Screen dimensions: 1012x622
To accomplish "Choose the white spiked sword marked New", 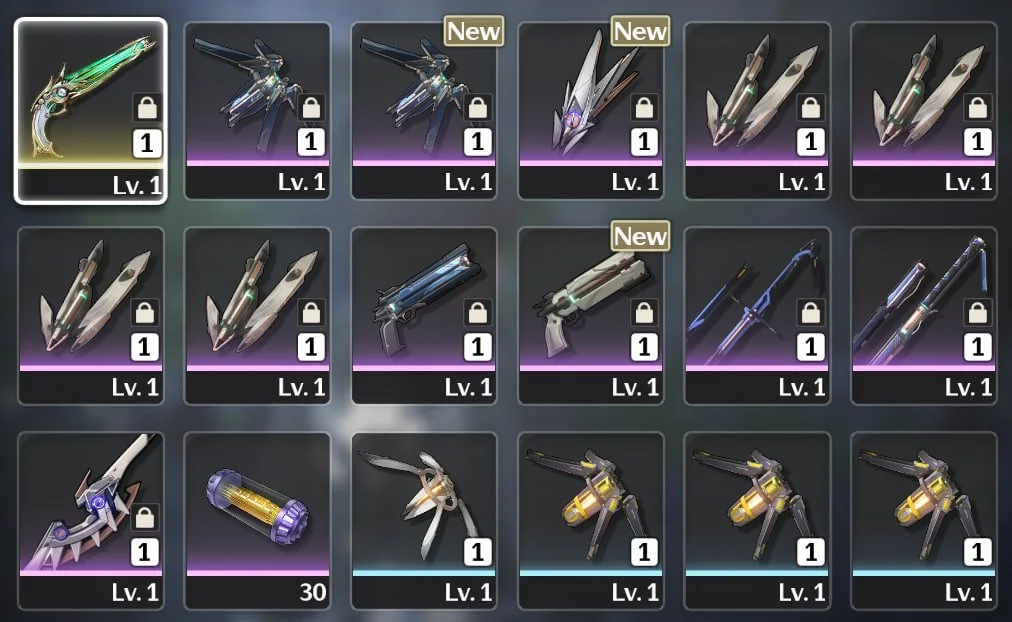I will [x=591, y=110].
